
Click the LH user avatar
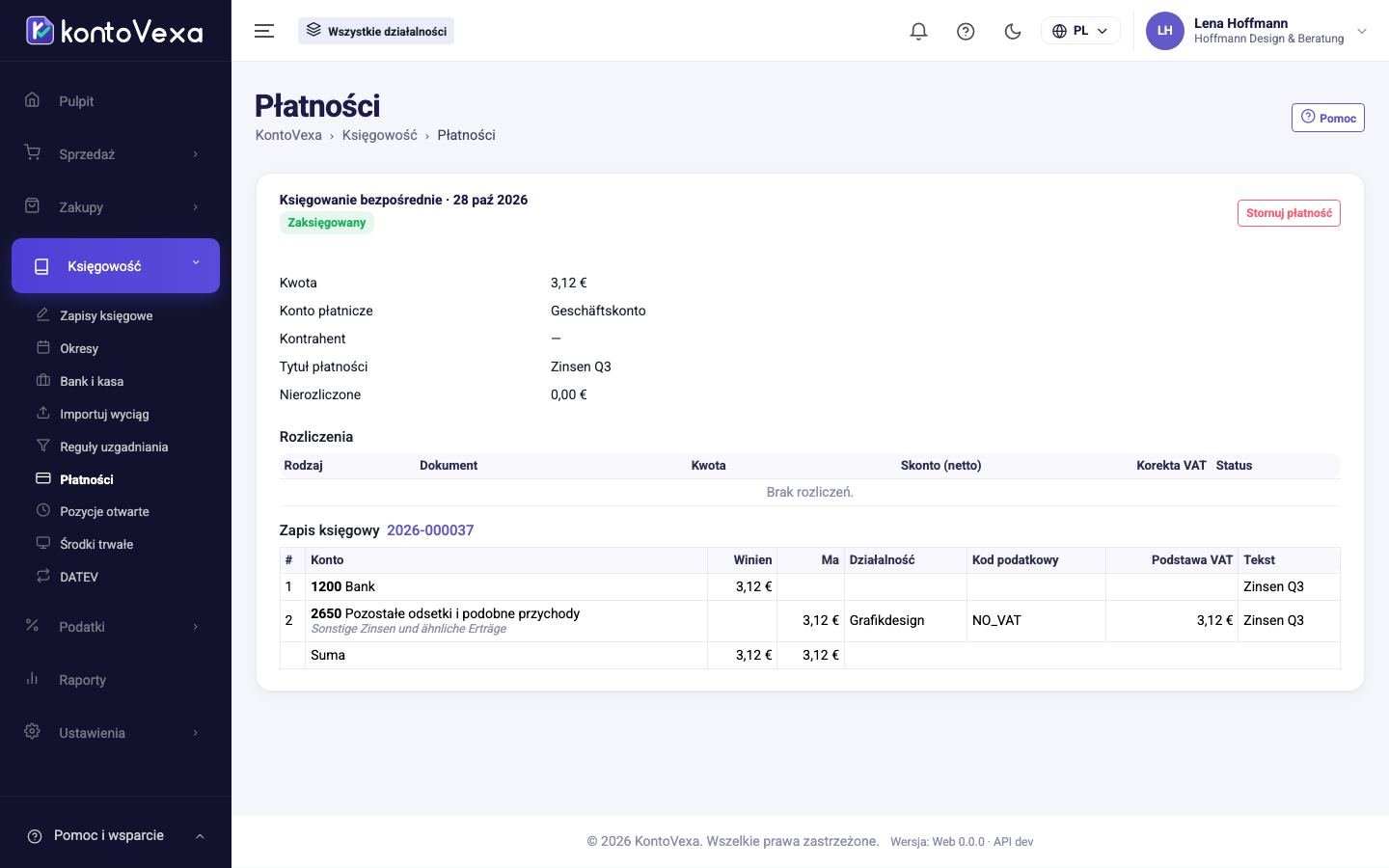(1164, 31)
